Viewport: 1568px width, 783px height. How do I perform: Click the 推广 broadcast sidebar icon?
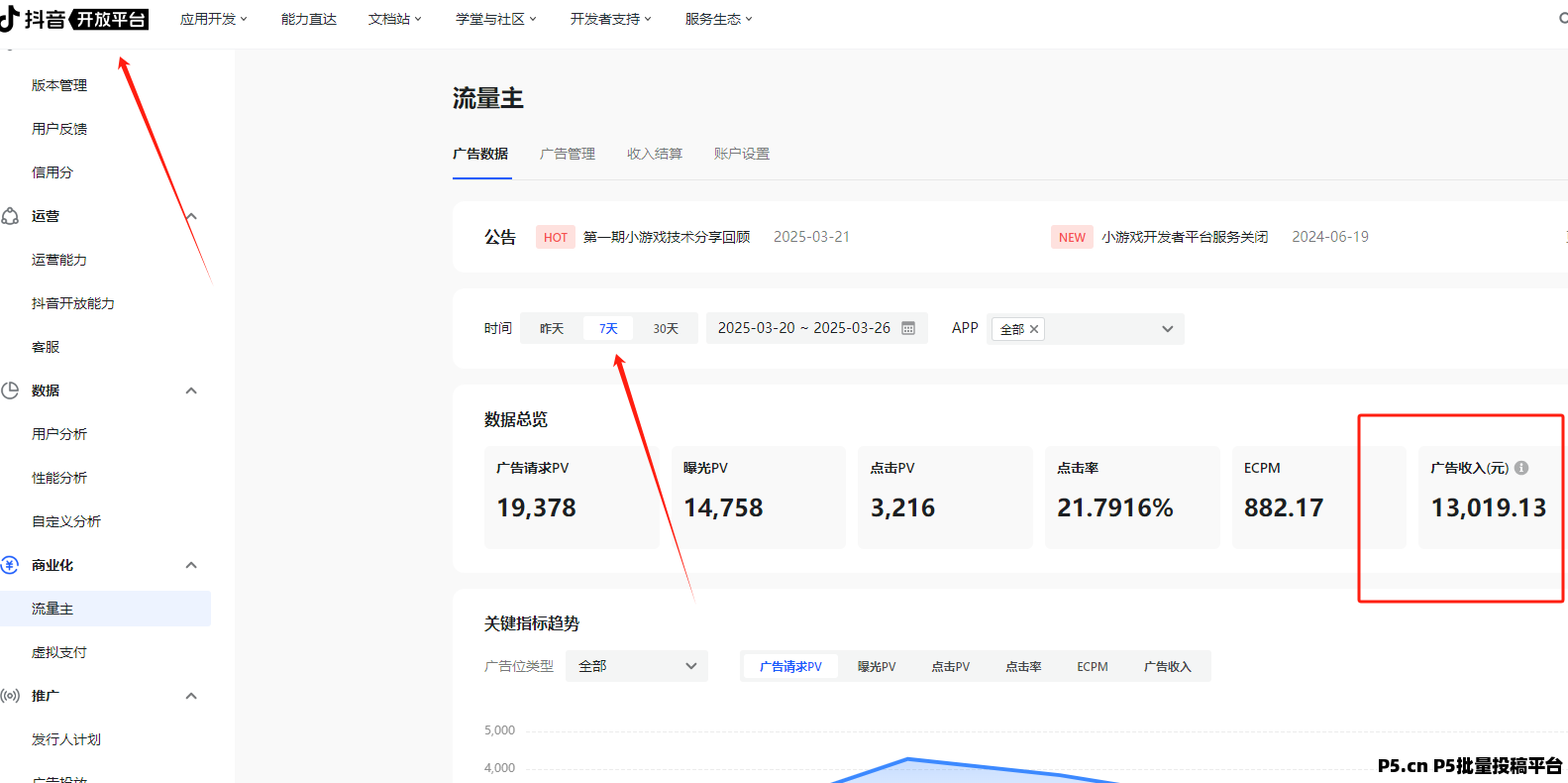(x=10, y=696)
